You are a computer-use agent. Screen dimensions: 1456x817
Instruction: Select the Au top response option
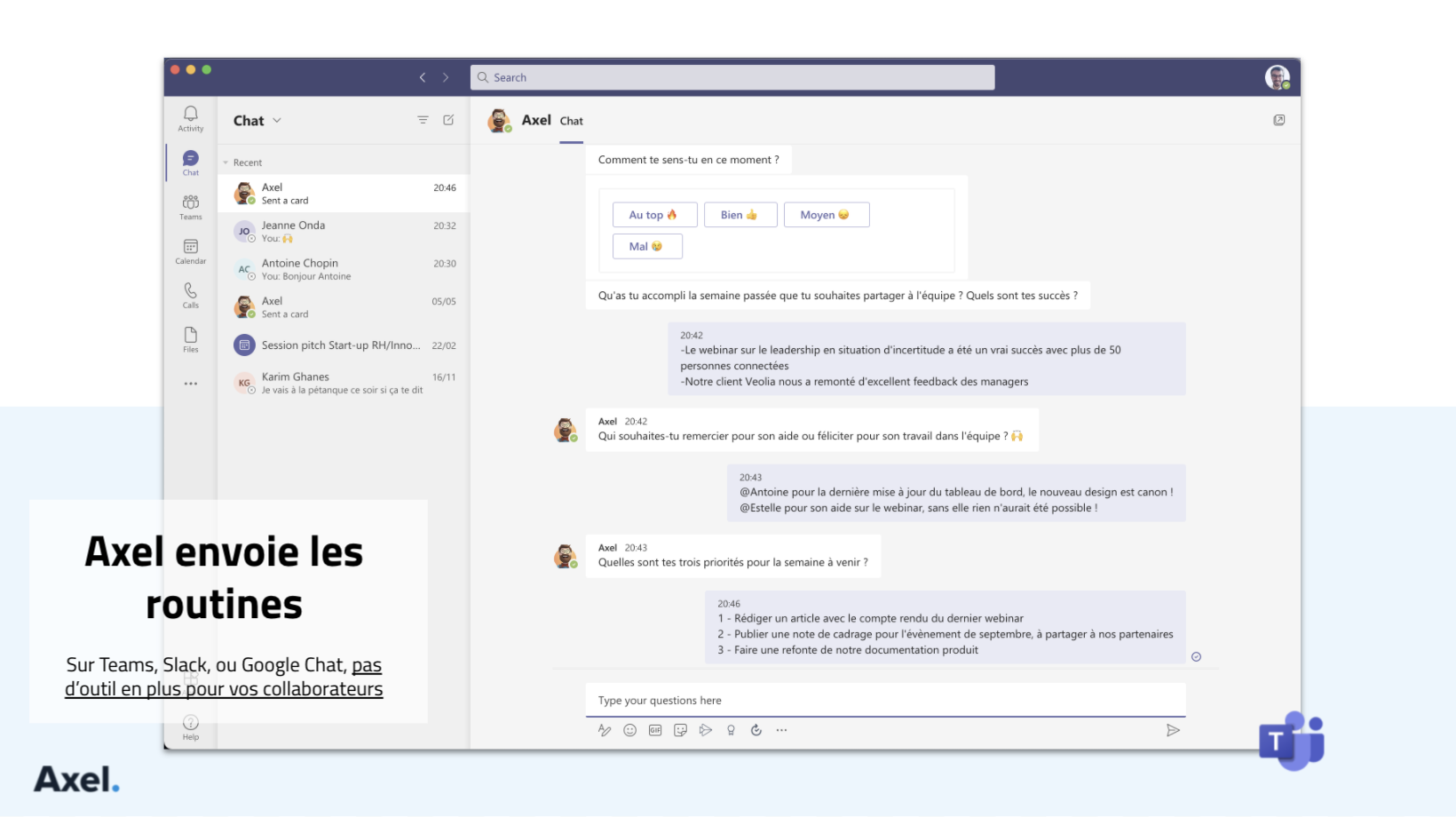(653, 214)
